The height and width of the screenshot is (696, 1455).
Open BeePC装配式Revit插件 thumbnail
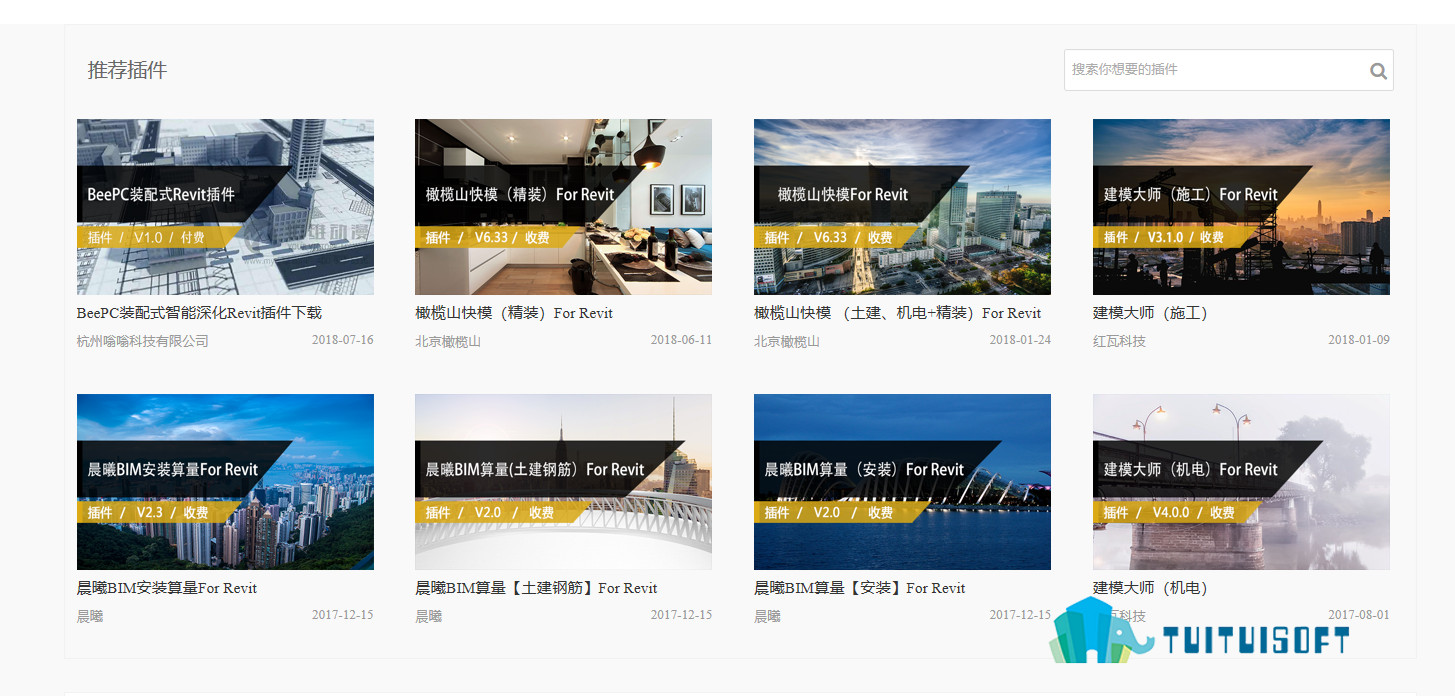tap(225, 207)
